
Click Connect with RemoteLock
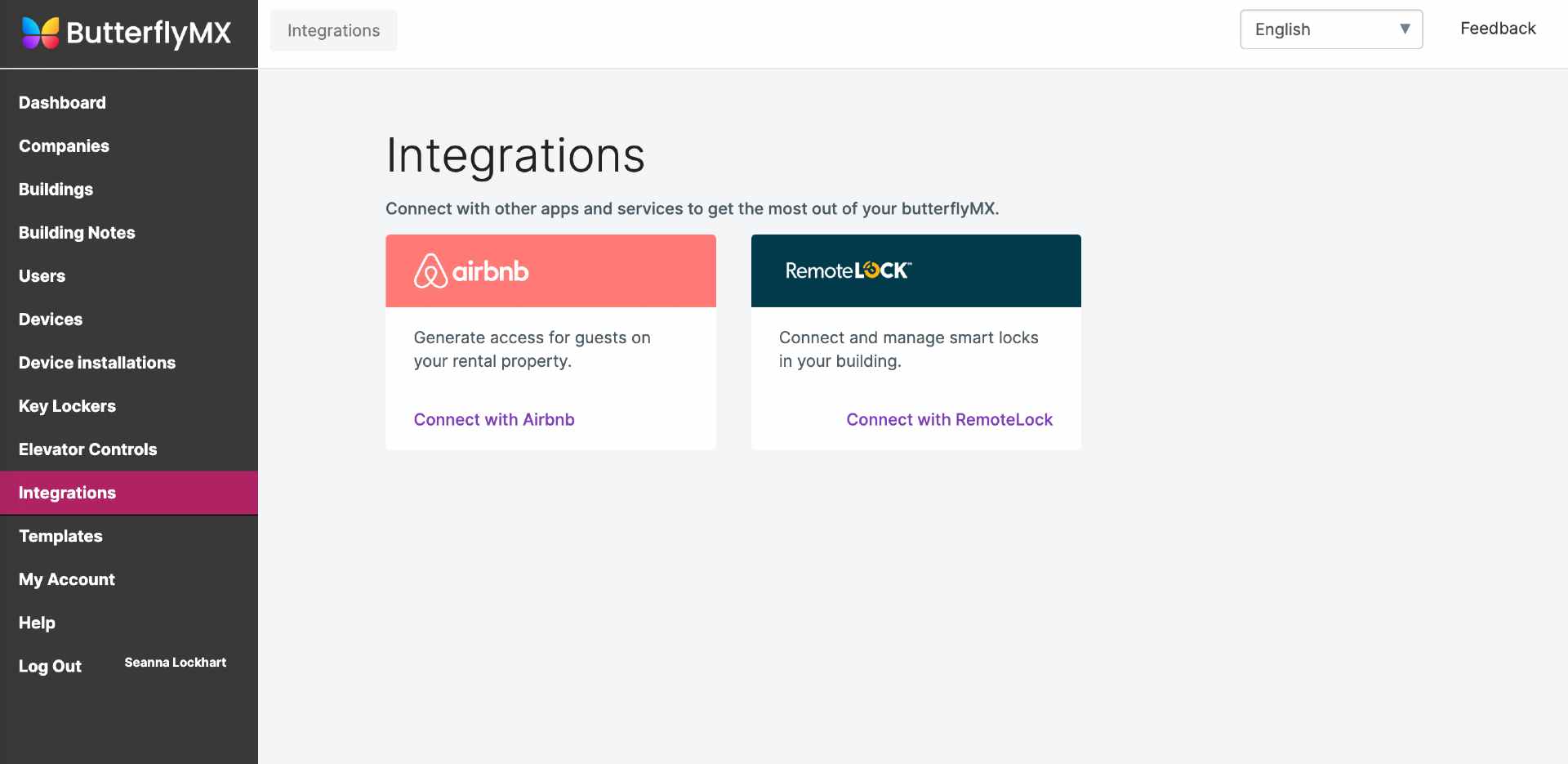tap(949, 419)
